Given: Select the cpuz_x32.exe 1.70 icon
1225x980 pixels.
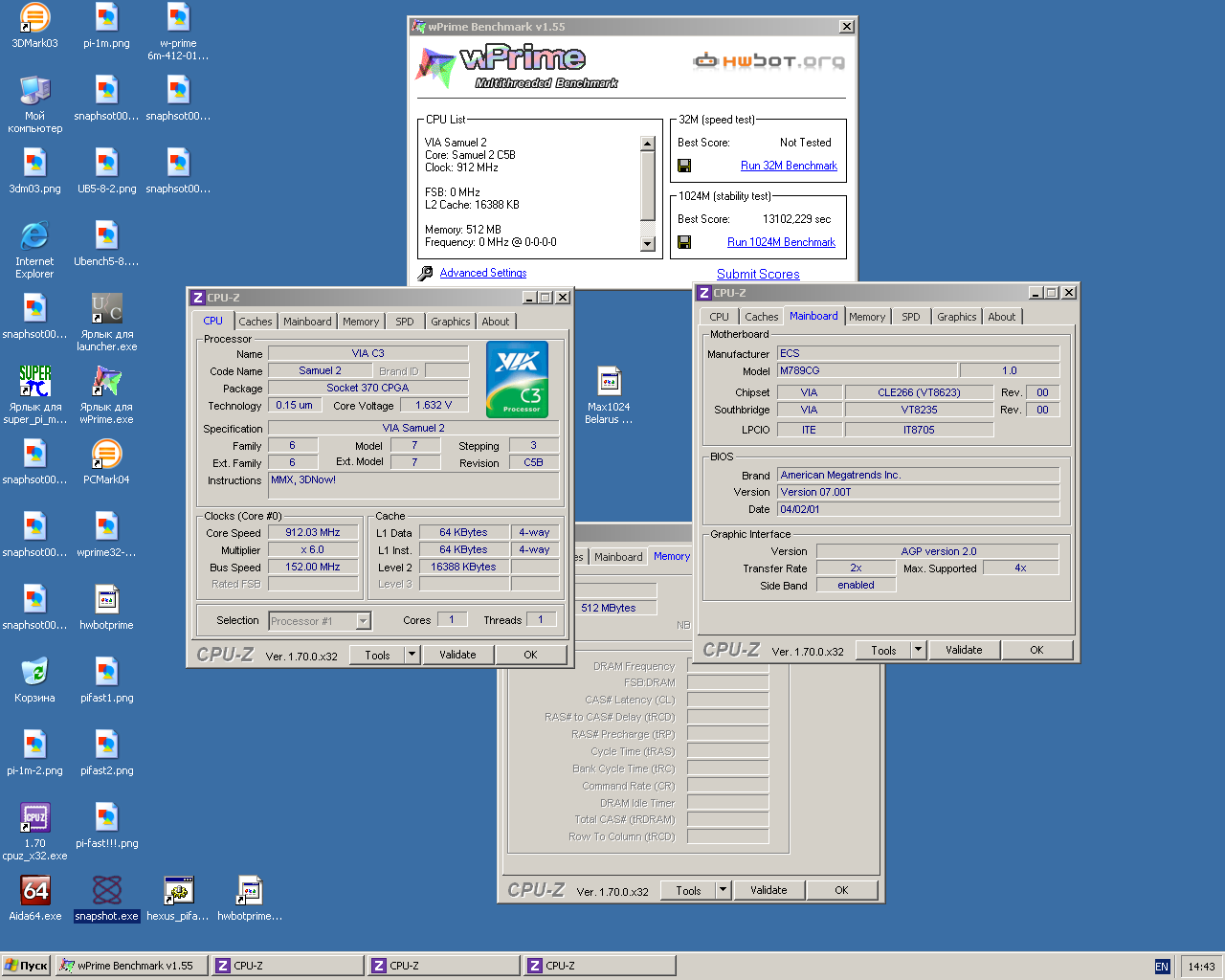Looking at the screenshot, I should point(34,832).
